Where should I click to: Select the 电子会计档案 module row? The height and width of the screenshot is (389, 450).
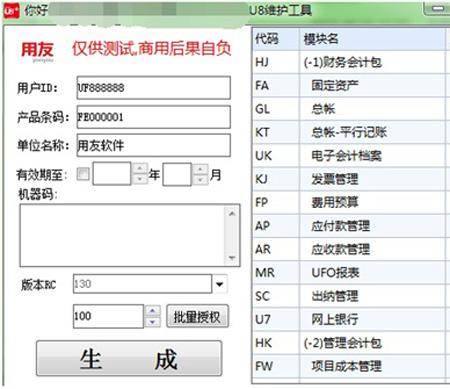point(349,155)
